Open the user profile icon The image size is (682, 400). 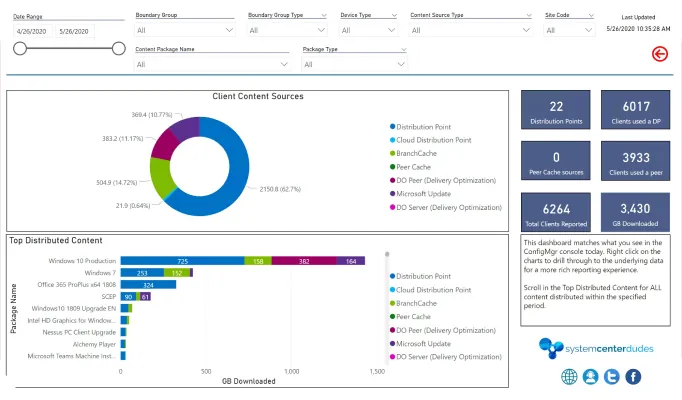pyautogui.click(x=590, y=377)
